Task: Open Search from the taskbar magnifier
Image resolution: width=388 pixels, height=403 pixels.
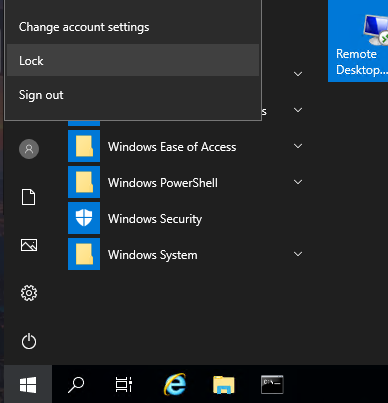Action: 76,385
